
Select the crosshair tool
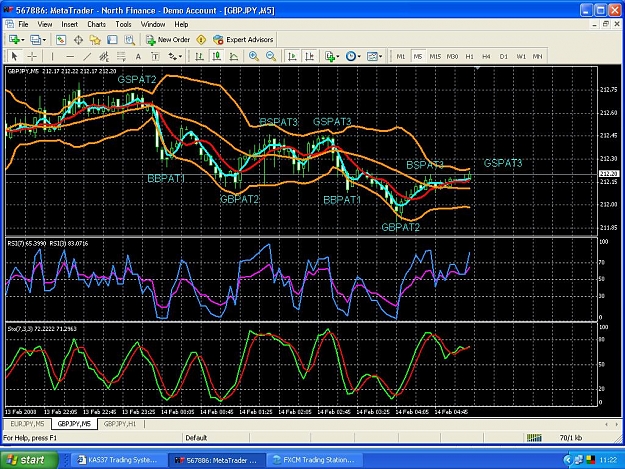click(32, 56)
